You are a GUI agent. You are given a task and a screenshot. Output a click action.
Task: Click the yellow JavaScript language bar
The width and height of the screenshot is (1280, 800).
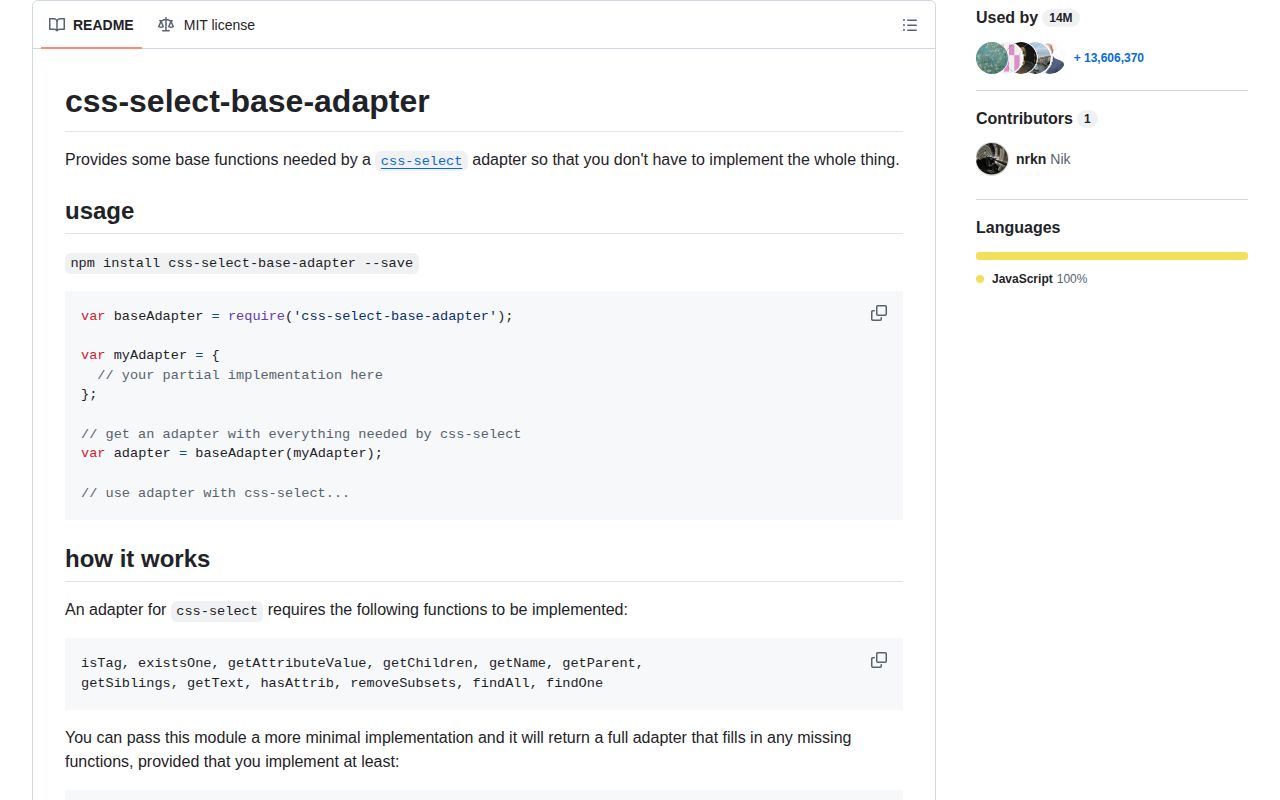pyautogui.click(x=1112, y=256)
